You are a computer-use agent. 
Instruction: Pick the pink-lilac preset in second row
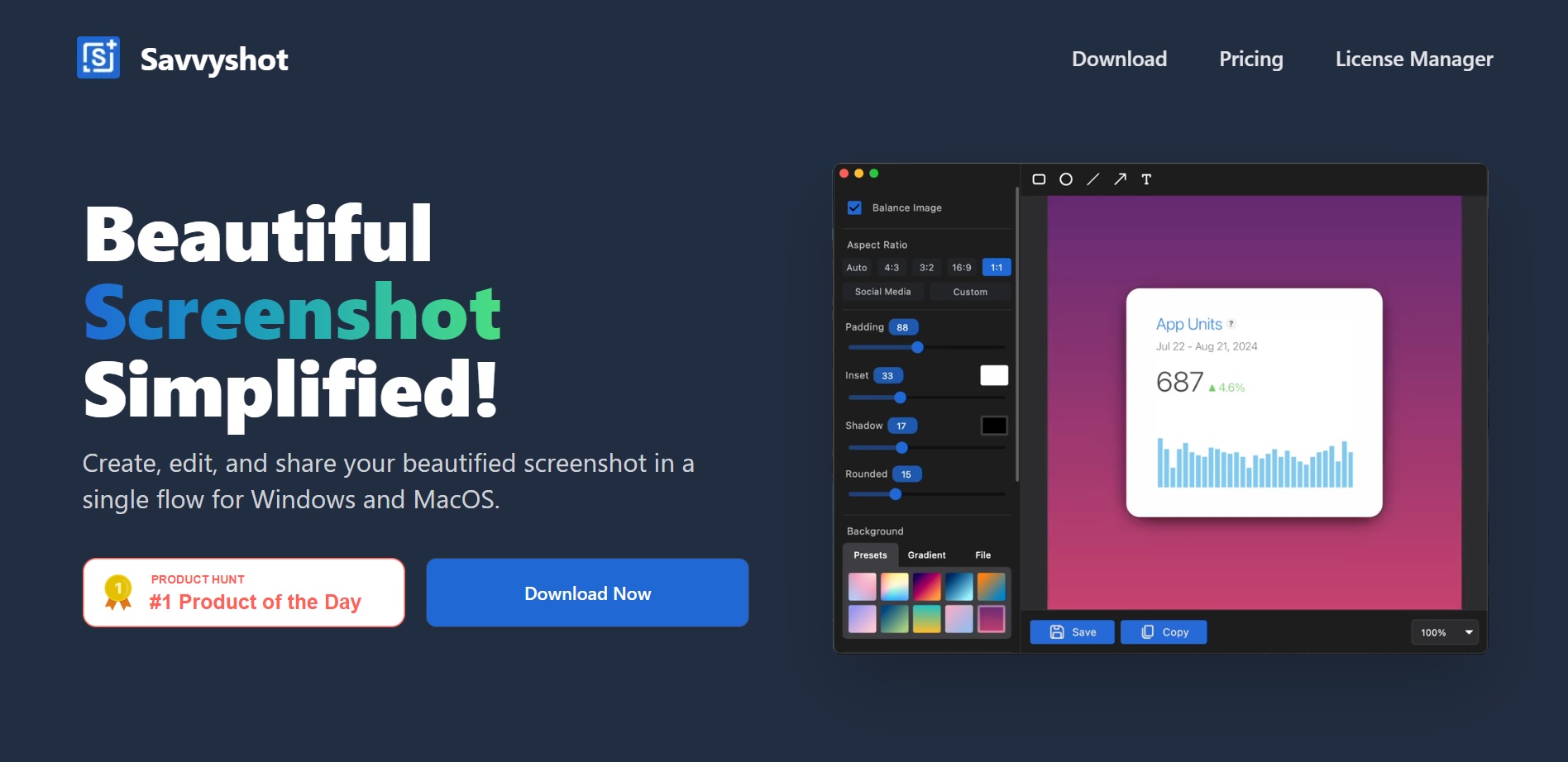(x=958, y=619)
